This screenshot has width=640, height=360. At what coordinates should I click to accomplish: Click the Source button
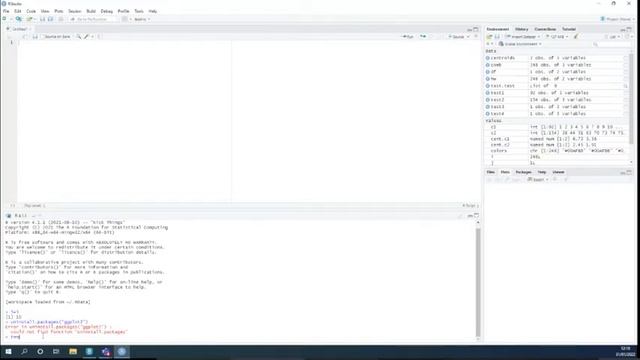tap(456, 37)
